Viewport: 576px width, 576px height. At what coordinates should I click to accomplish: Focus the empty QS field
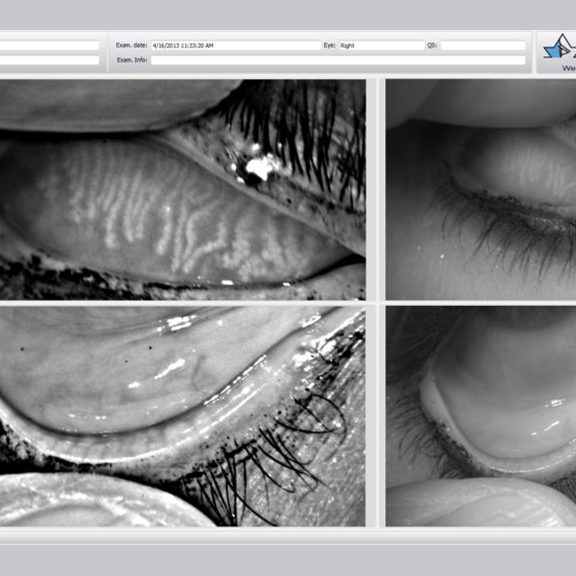point(483,46)
